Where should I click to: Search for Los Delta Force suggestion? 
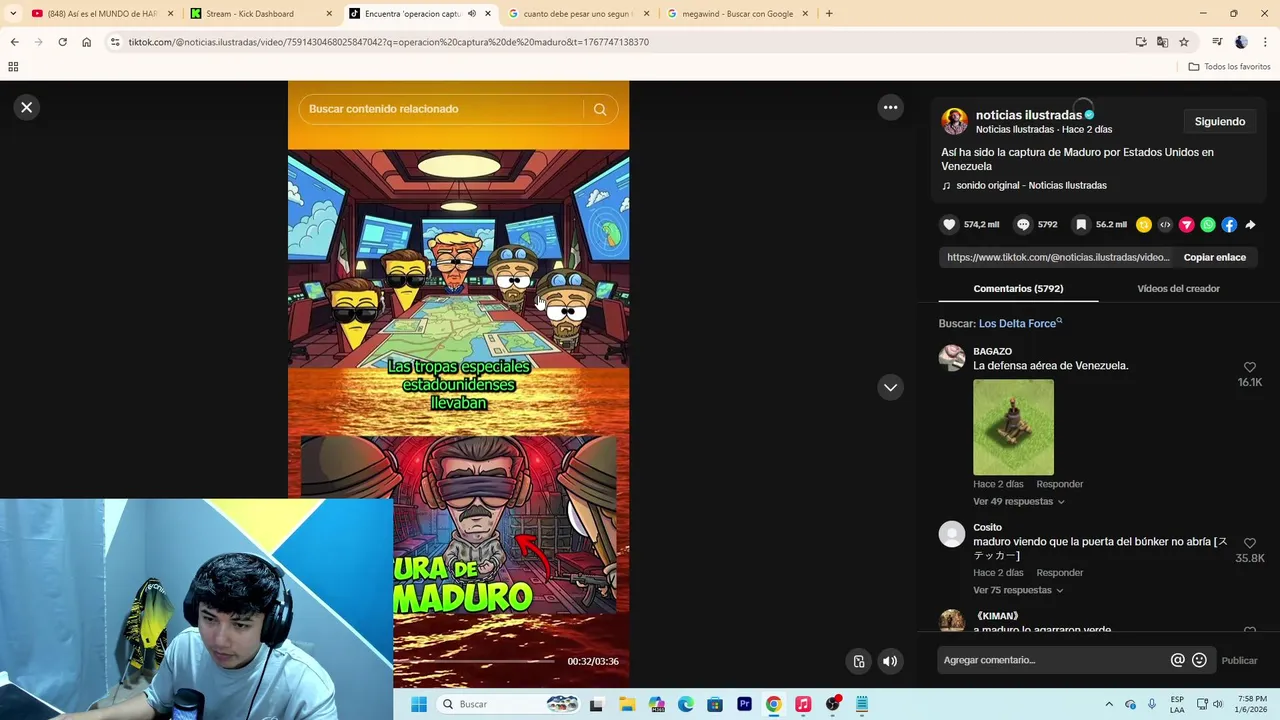point(1020,323)
